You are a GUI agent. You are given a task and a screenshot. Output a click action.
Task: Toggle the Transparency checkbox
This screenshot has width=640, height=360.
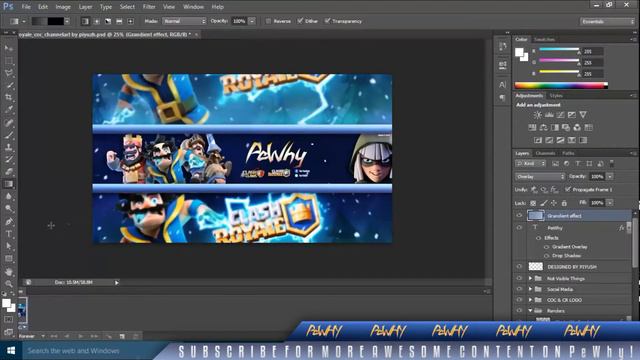[327, 21]
